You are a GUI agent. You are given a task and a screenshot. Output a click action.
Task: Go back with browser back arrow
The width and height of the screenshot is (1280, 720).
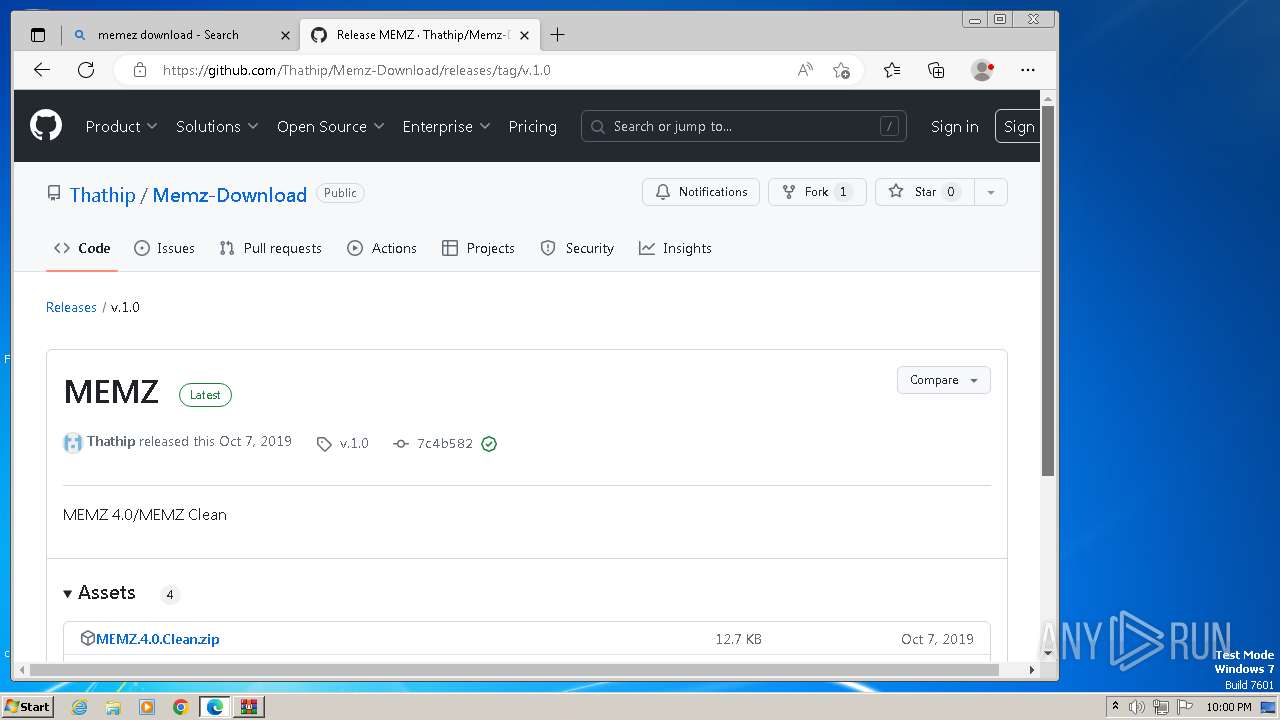[x=41, y=70]
